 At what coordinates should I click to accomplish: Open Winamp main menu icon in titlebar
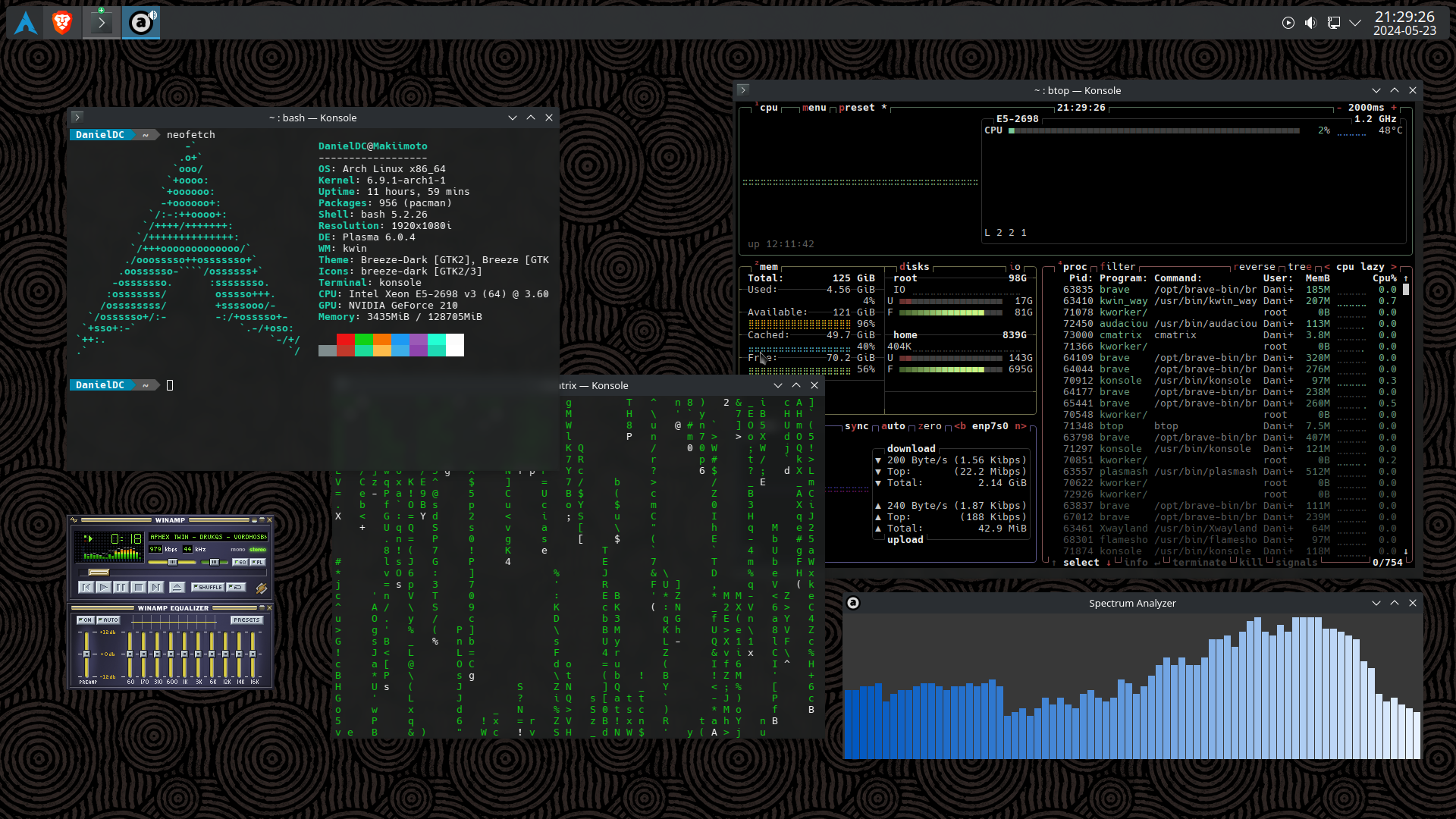tap(74, 519)
